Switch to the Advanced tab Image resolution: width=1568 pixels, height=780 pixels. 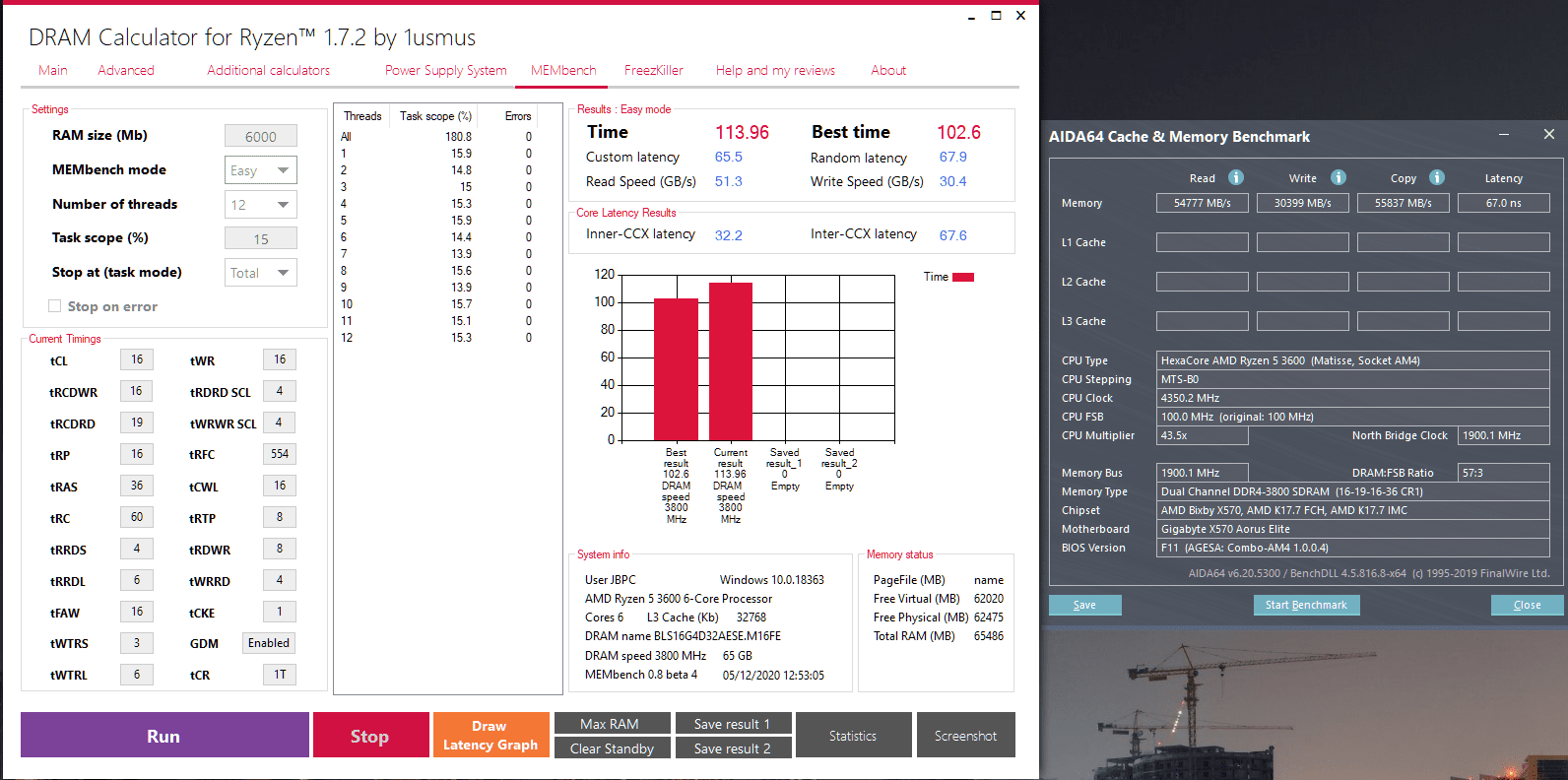[126, 70]
